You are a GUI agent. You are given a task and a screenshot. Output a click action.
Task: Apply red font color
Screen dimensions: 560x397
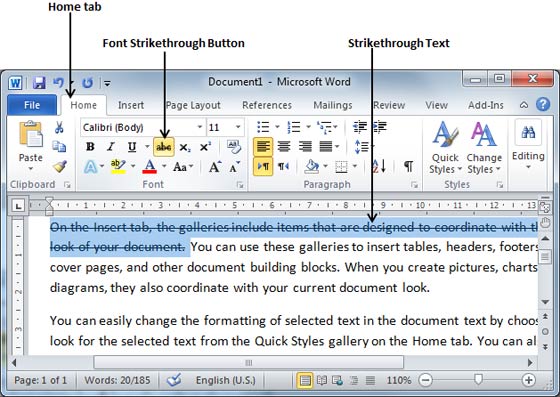click(x=150, y=166)
